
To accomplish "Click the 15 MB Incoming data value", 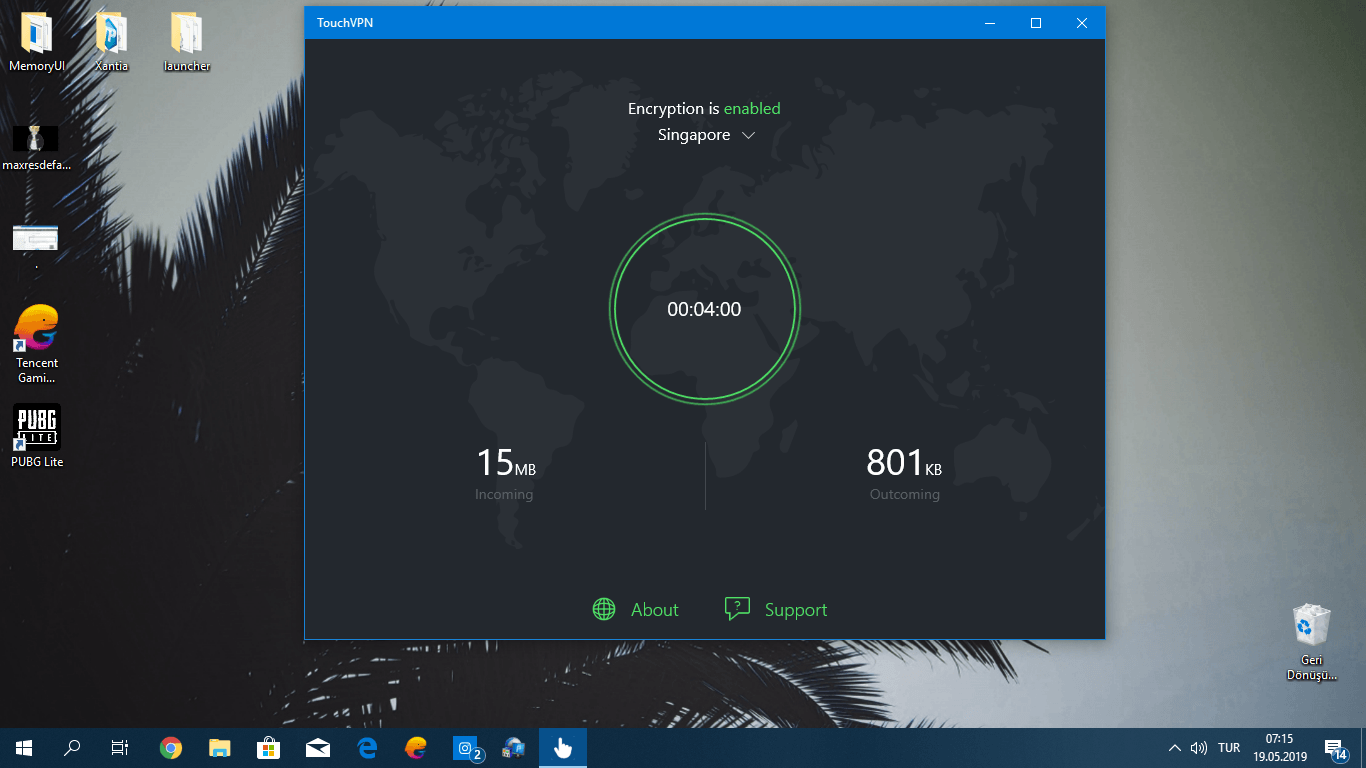I will tap(506, 463).
